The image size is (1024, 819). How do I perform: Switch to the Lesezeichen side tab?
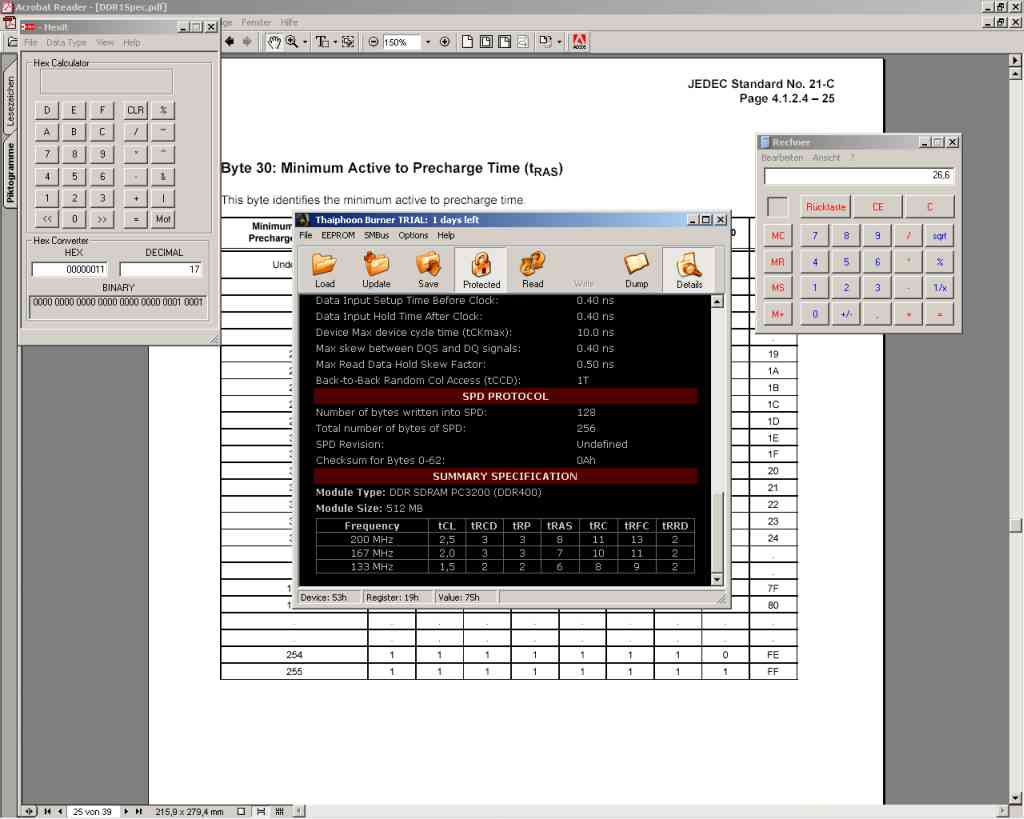pos(10,99)
